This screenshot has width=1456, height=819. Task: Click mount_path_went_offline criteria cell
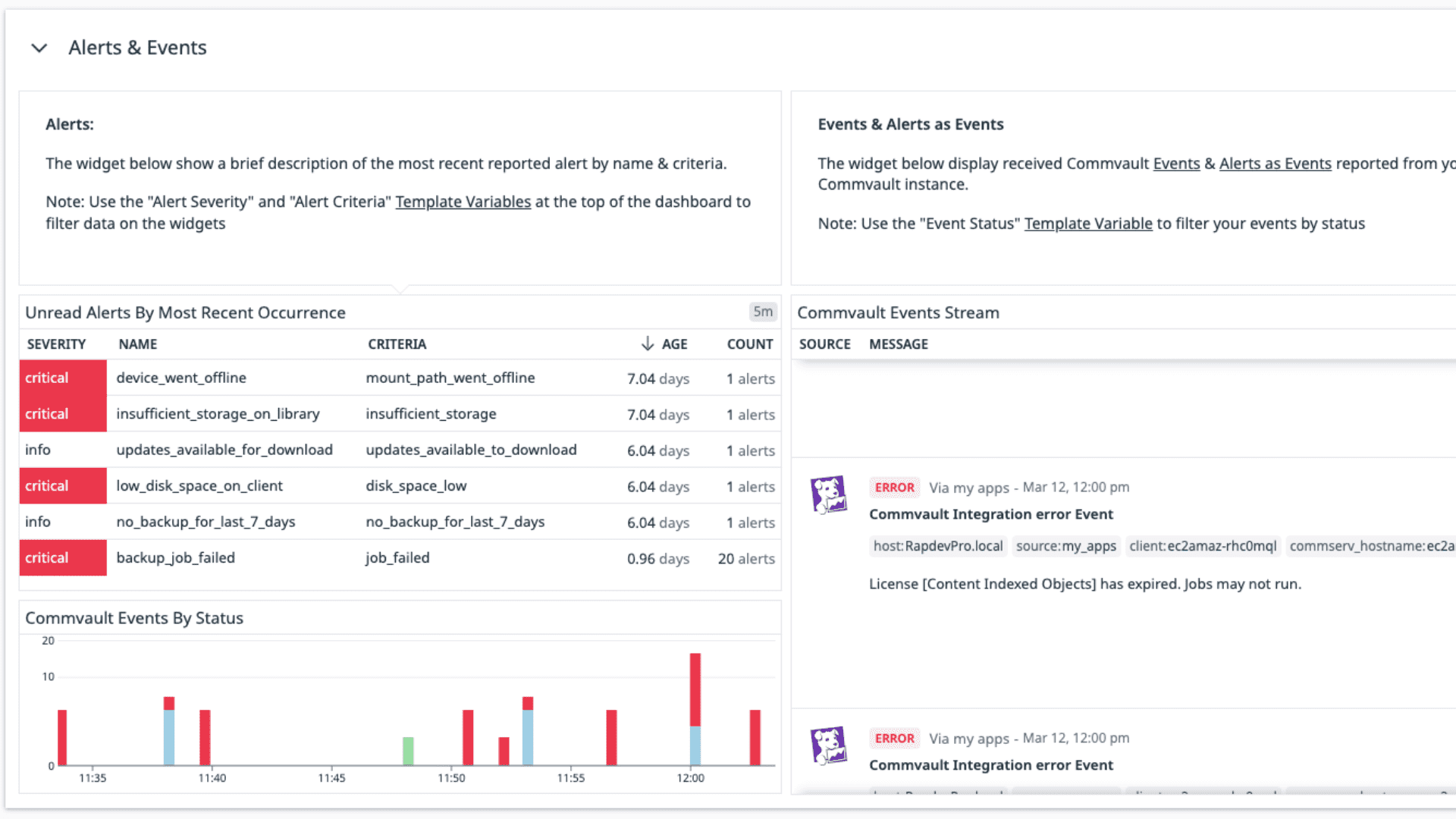coord(450,378)
